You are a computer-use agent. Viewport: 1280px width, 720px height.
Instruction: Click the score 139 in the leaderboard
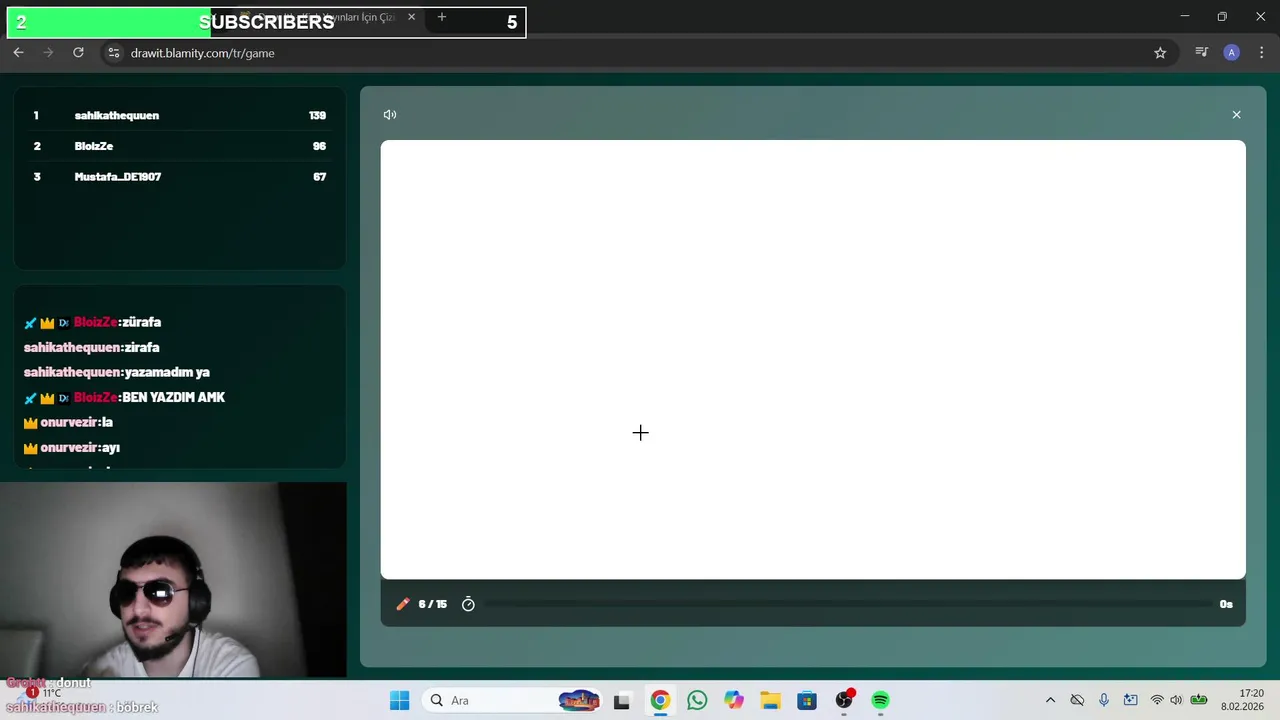click(317, 116)
